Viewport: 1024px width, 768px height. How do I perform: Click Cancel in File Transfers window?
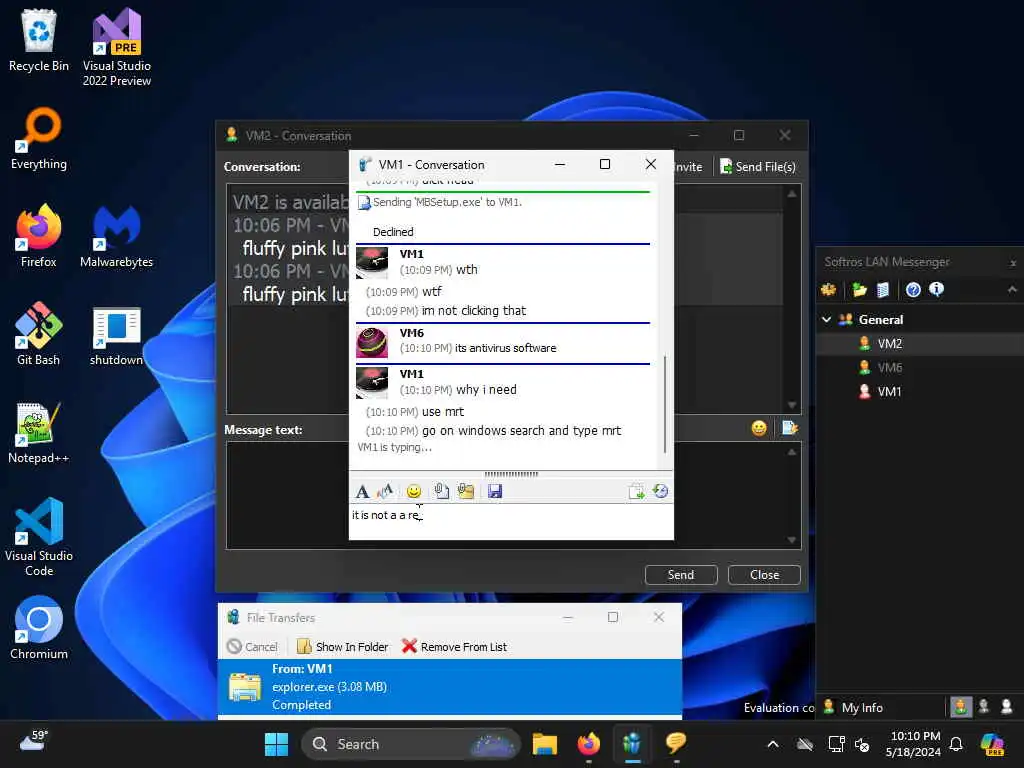pos(253,647)
